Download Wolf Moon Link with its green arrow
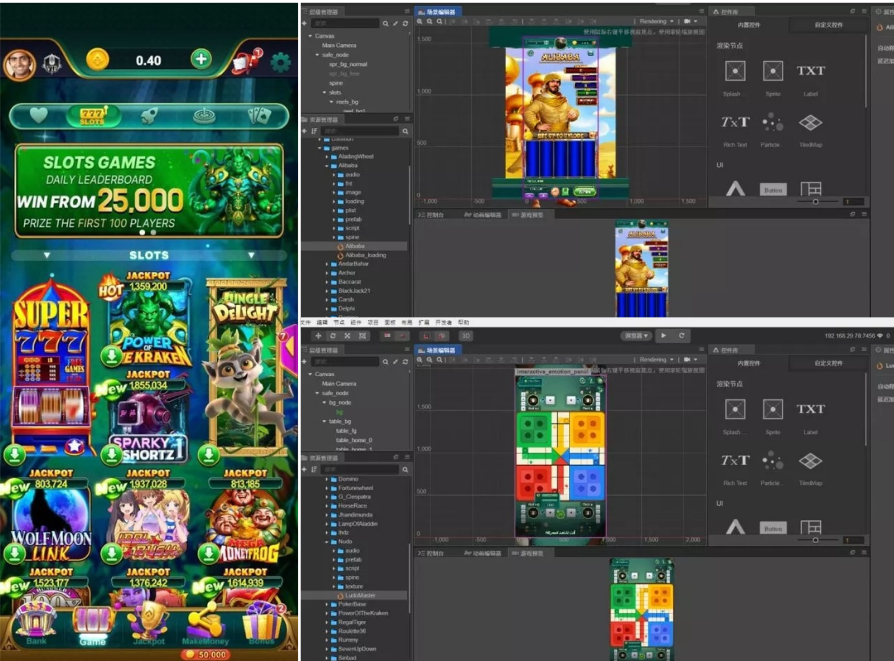This screenshot has width=894, height=661. point(14,553)
